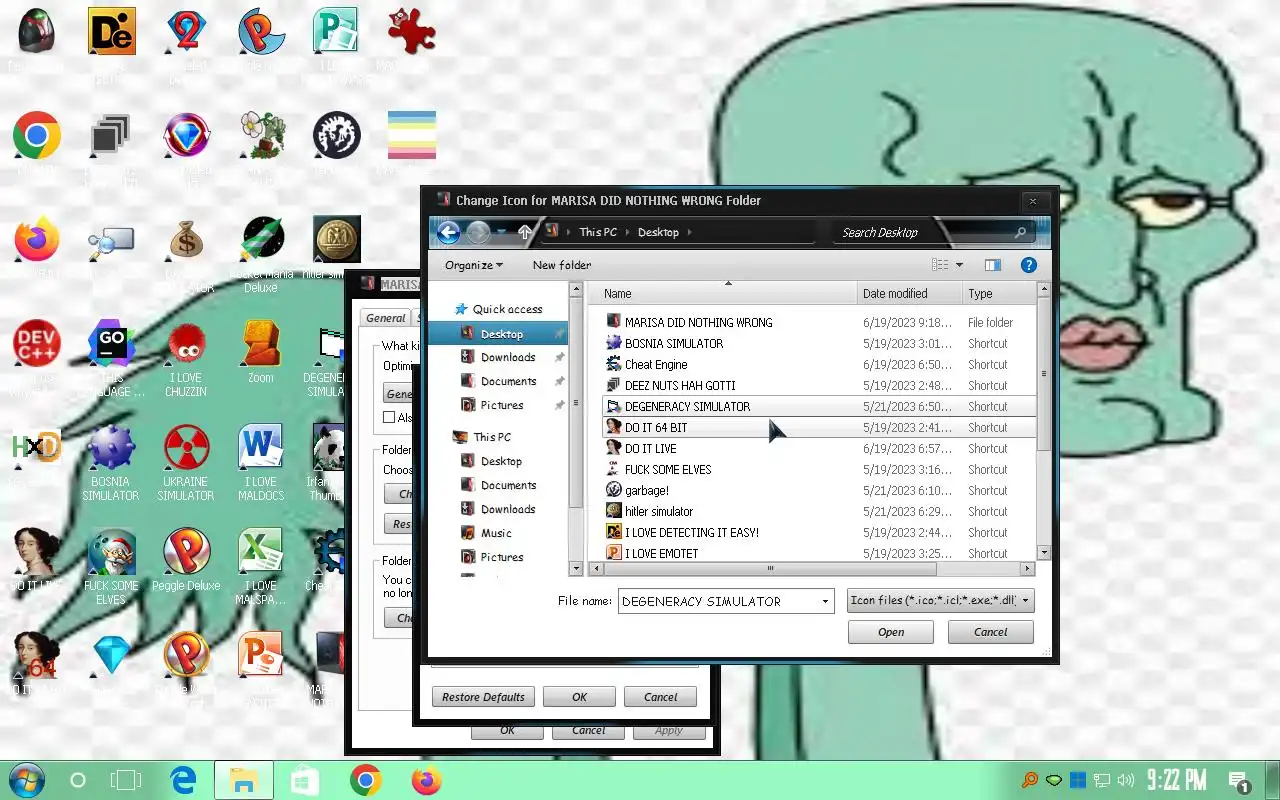
Task: Open the Organize dropdown menu
Action: [x=474, y=265]
